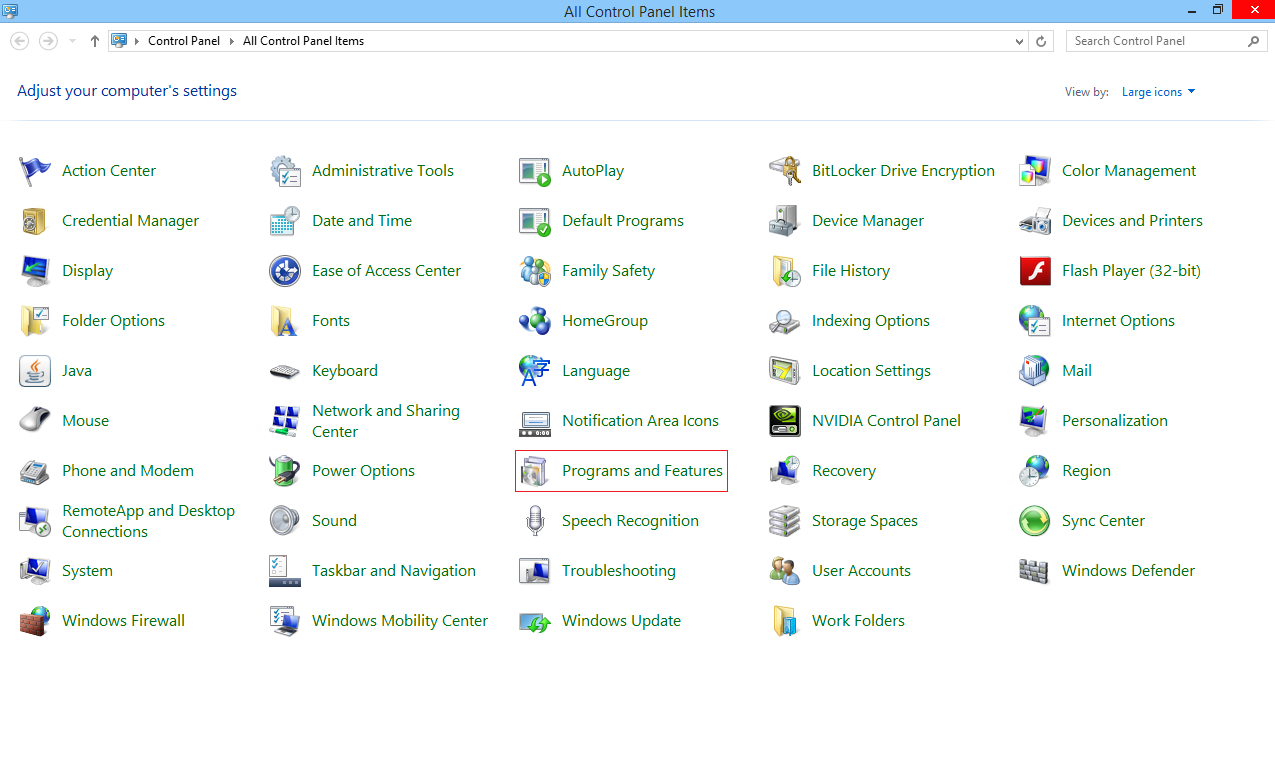Click the Control Panel breadcrumb segment

coord(184,41)
